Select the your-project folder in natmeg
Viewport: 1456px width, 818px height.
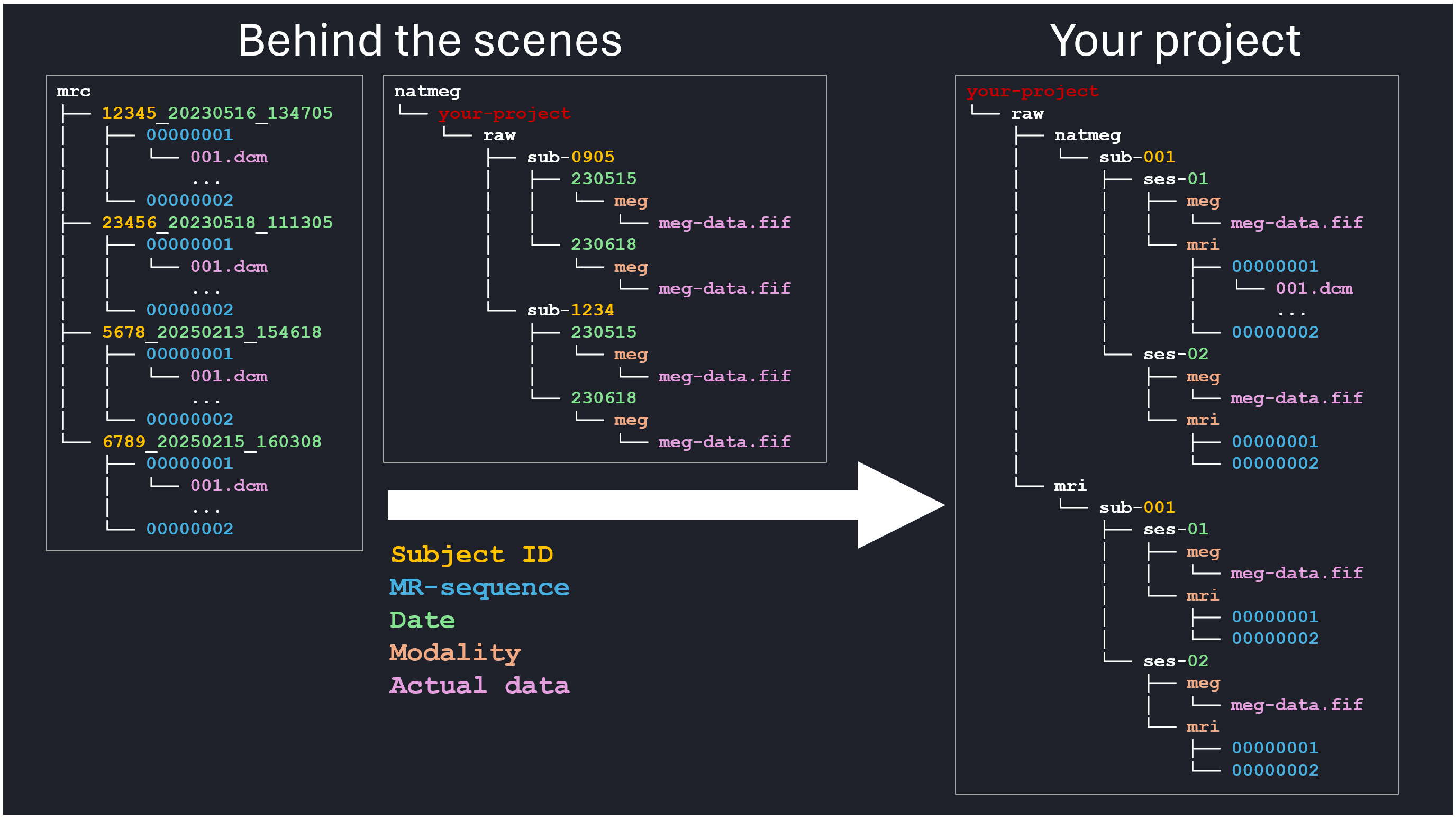(x=506, y=113)
